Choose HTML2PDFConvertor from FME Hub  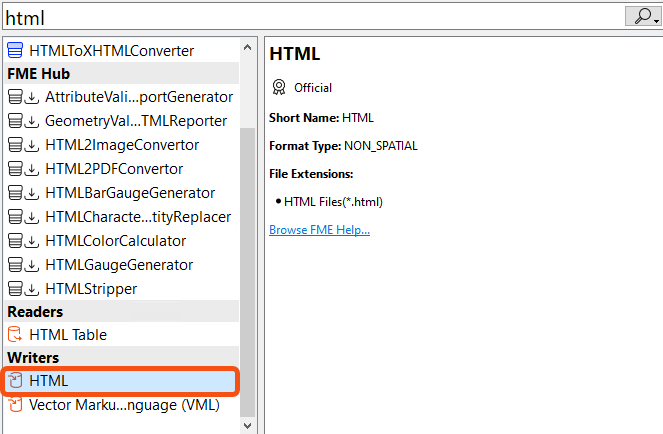pos(121,169)
